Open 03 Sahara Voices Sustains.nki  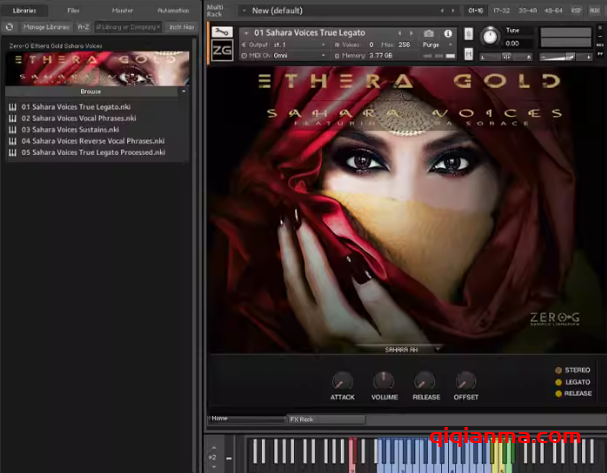click(70, 130)
